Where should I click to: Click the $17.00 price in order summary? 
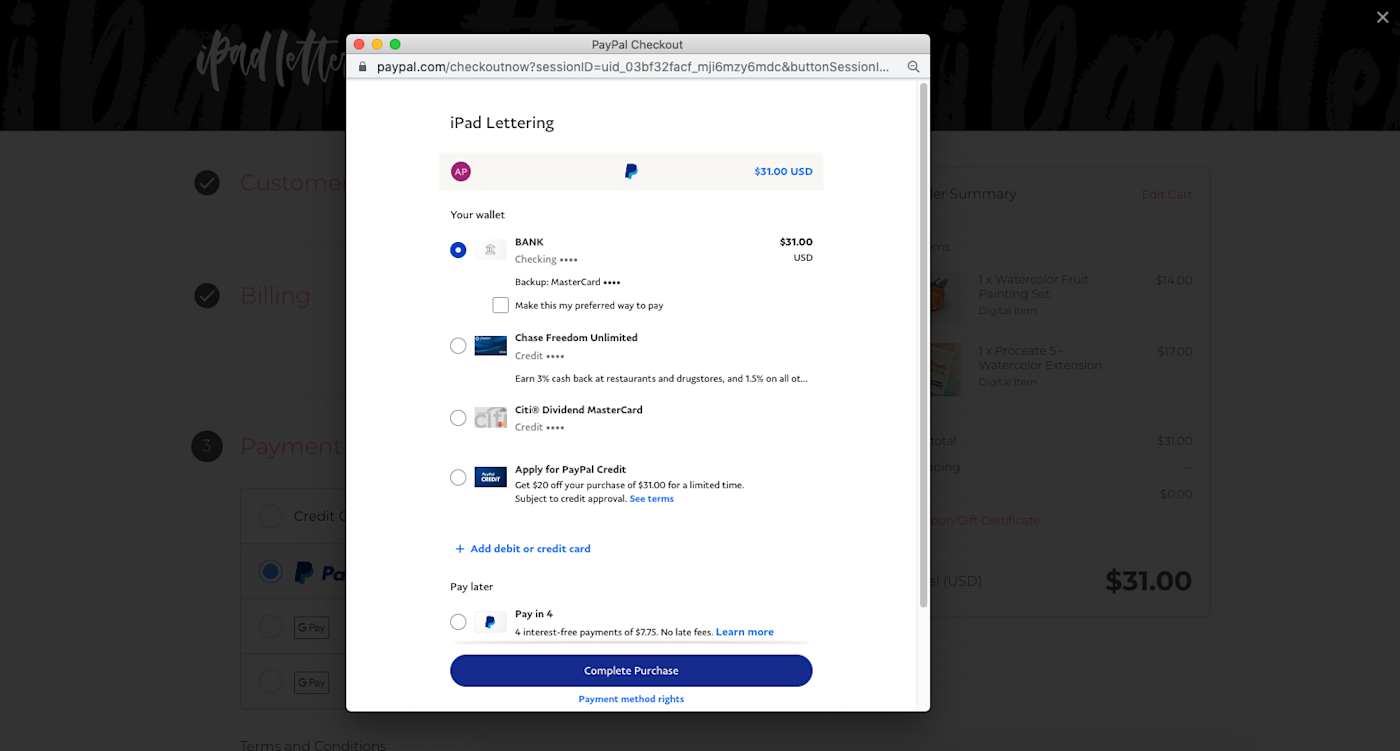[1174, 352]
